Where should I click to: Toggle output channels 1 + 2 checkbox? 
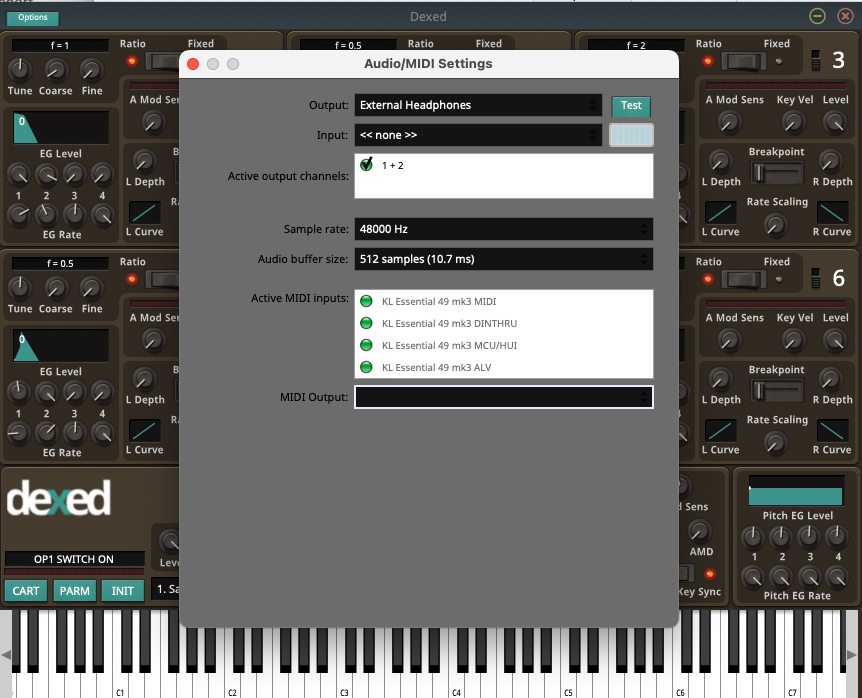367,164
